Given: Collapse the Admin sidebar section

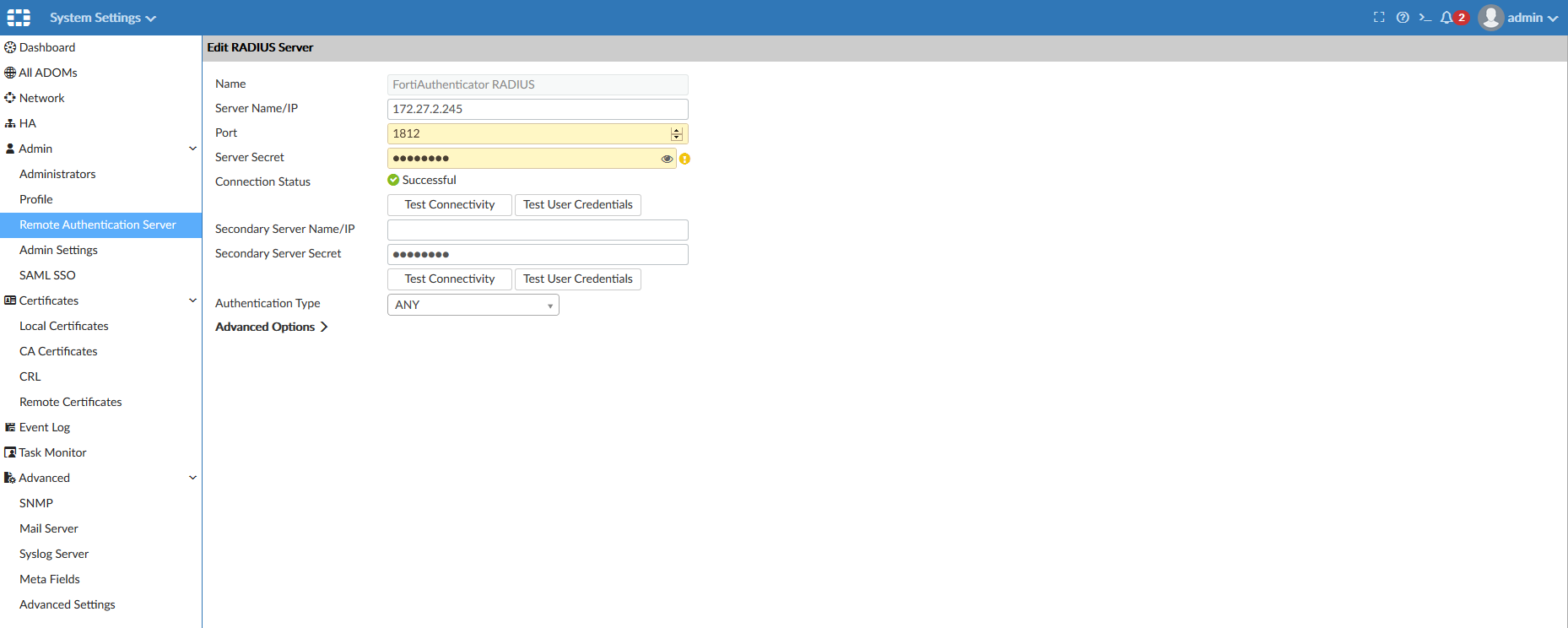Looking at the screenshot, I should [x=192, y=149].
